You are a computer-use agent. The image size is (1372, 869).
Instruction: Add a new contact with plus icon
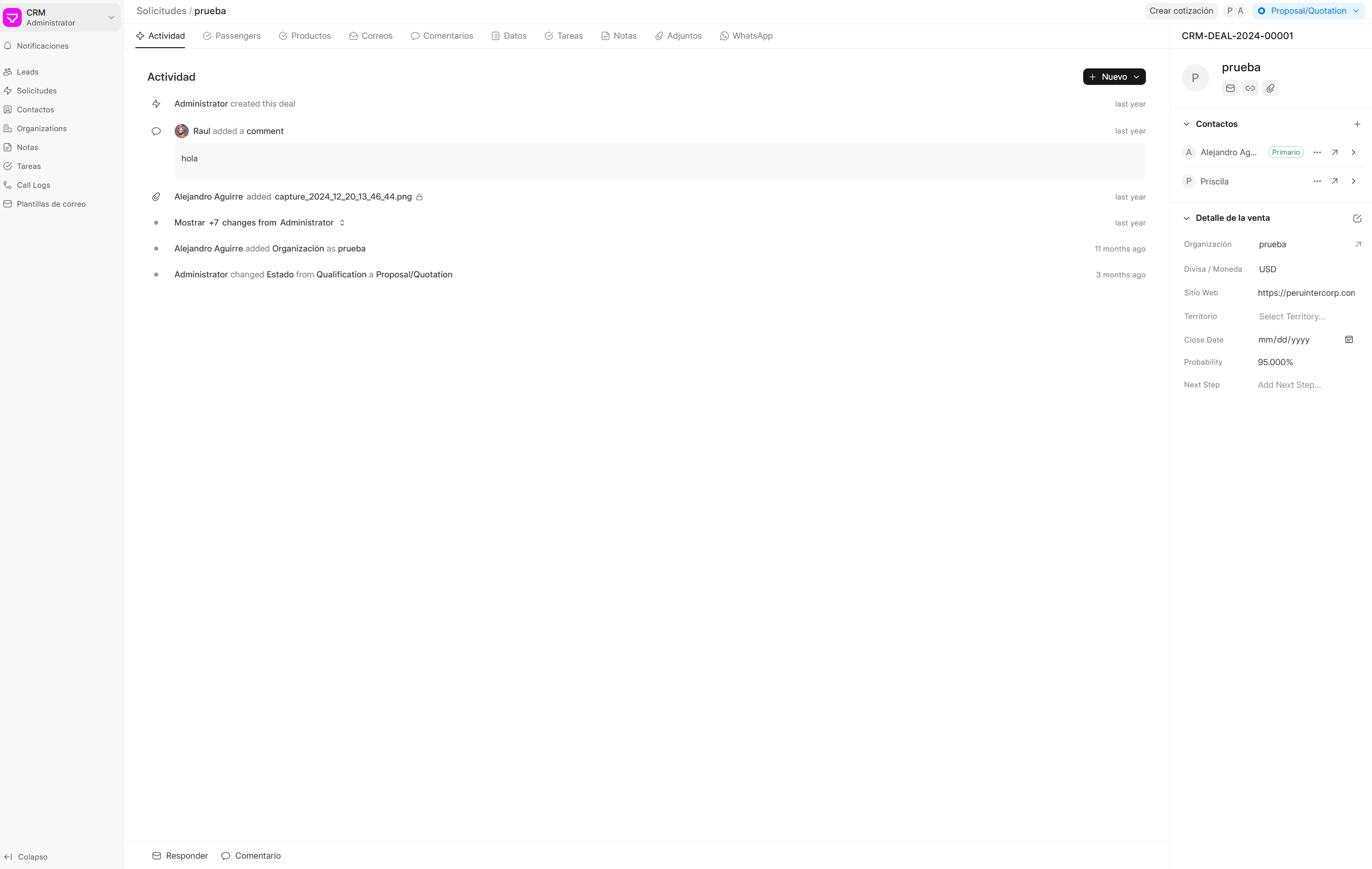click(1356, 124)
